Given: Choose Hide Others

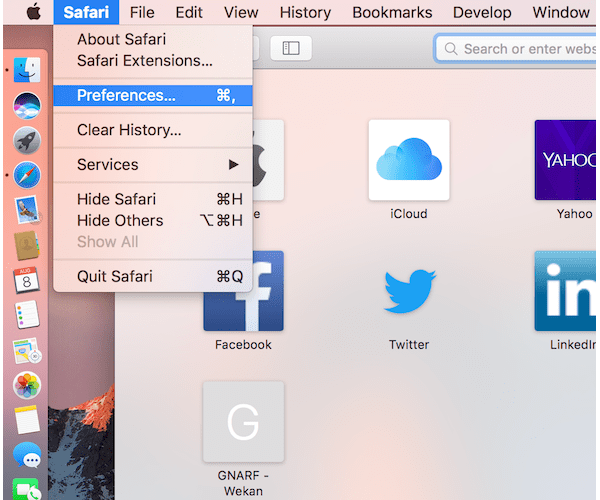Looking at the screenshot, I should coord(153,221).
